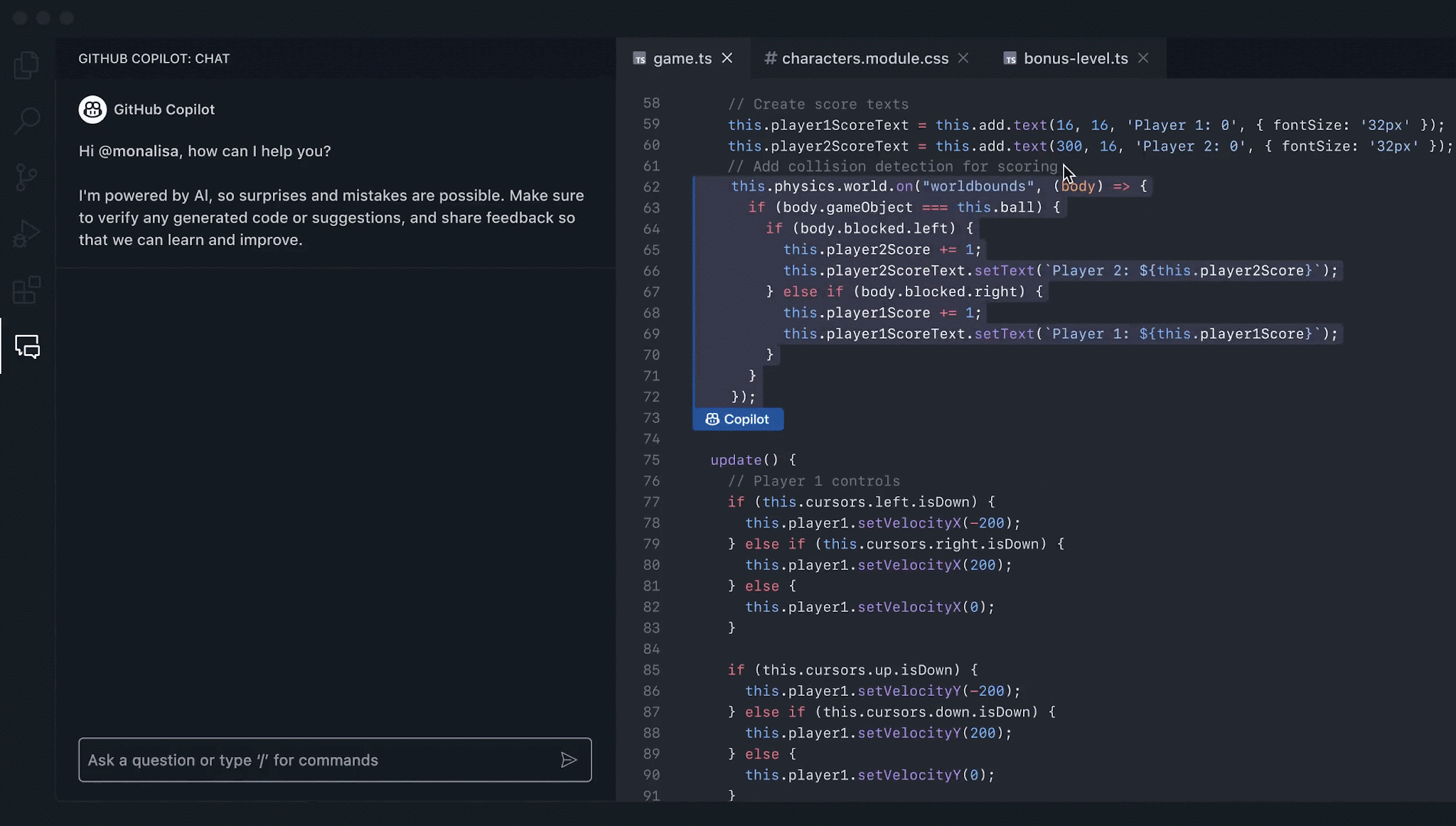This screenshot has height=826, width=1456.
Task: Click 'setVelocityX(-200)' on line 78
Action: [x=934, y=523]
